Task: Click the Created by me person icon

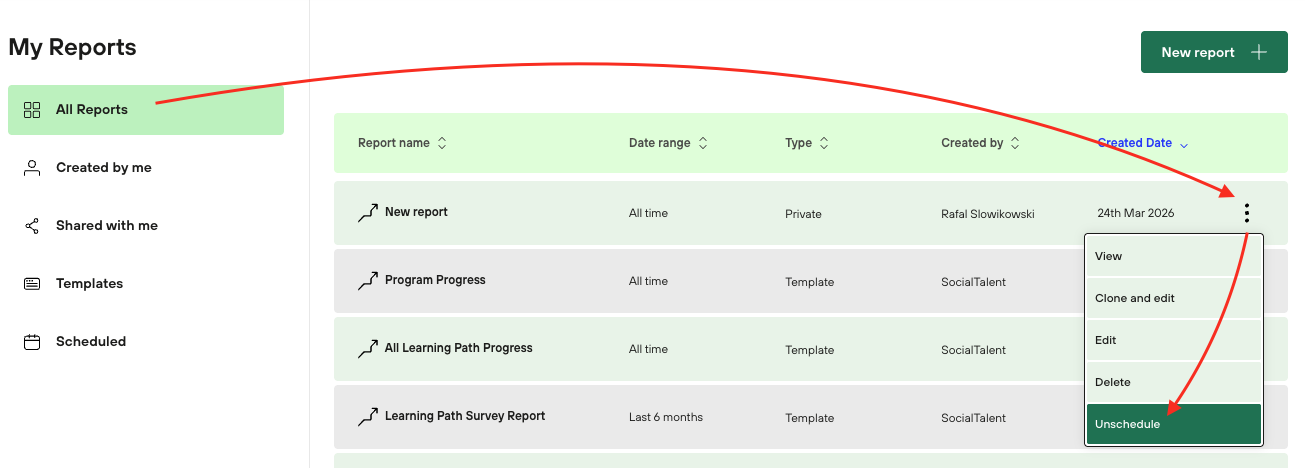Action: click(x=32, y=168)
